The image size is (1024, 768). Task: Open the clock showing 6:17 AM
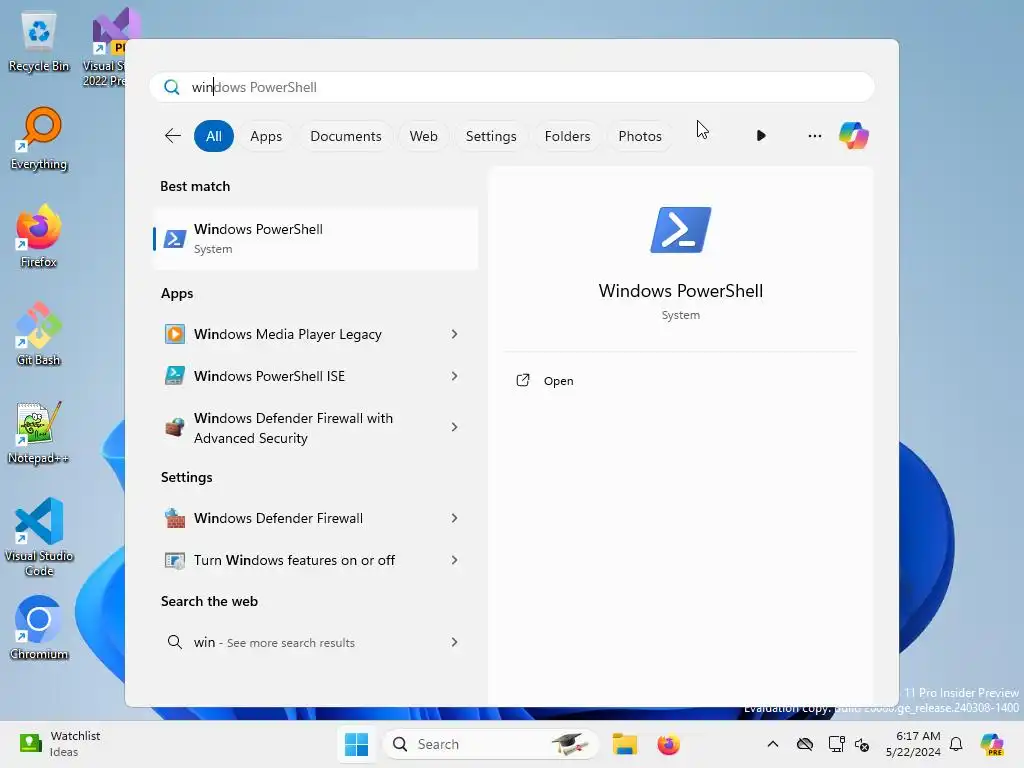click(x=913, y=744)
